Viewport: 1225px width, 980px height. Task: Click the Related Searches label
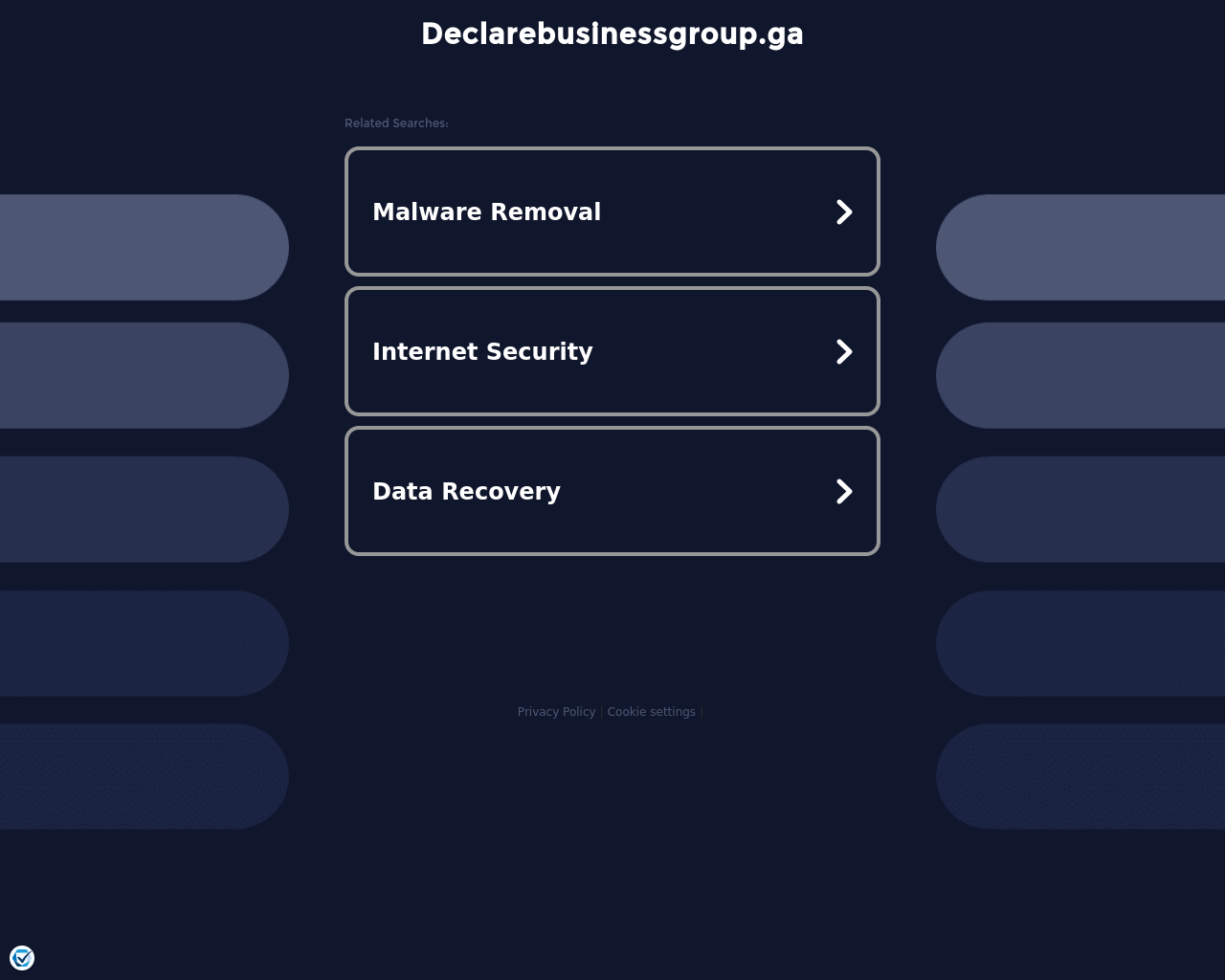point(396,123)
